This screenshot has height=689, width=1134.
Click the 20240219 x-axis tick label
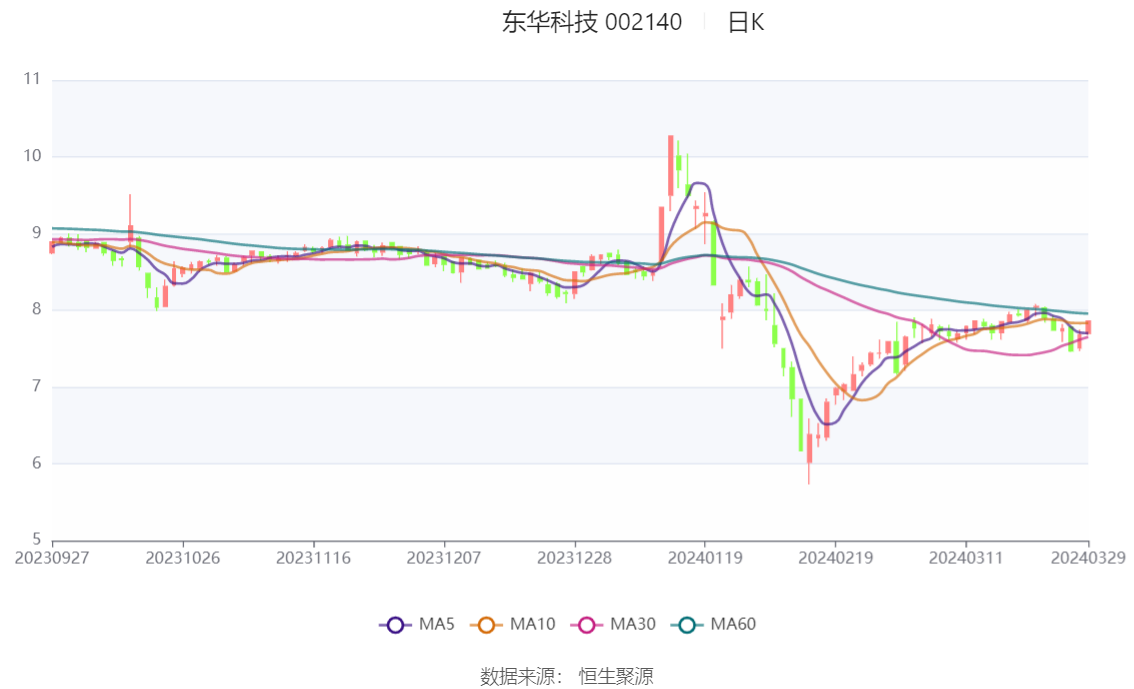pyautogui.click(x=835, y=558)
